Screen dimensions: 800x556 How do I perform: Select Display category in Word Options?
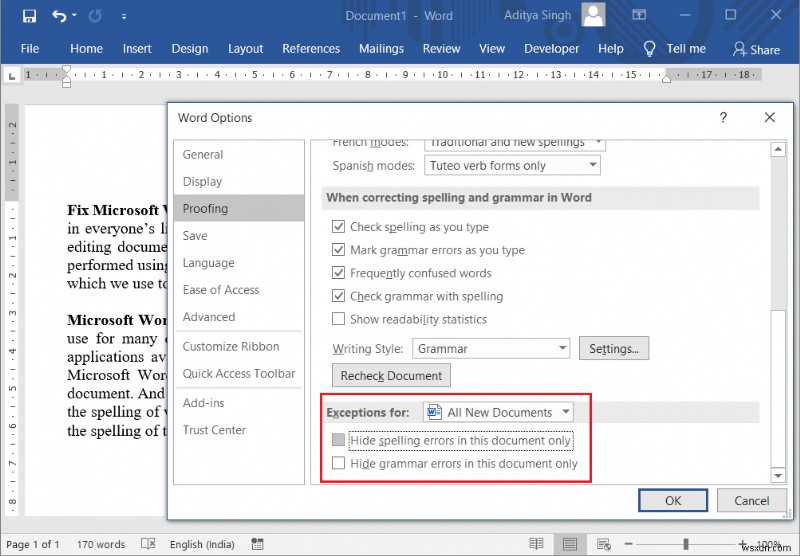(x=239, y=182)
